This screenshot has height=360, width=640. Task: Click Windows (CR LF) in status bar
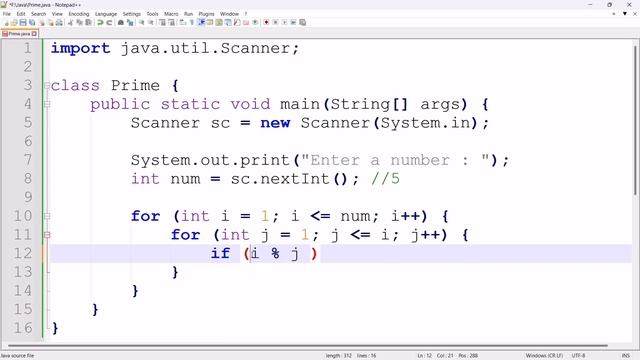(x=544, y=356)
